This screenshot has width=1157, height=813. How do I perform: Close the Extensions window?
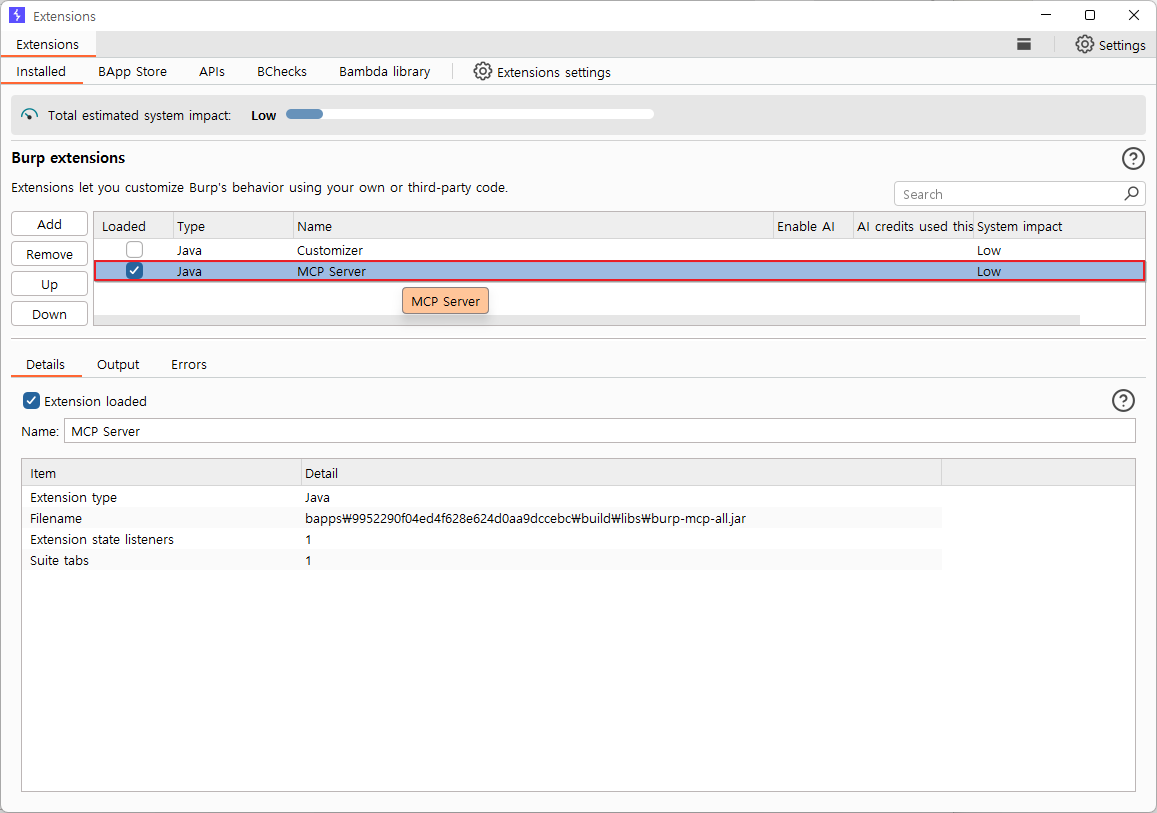pyautogui.click(x=1134, y=15)
